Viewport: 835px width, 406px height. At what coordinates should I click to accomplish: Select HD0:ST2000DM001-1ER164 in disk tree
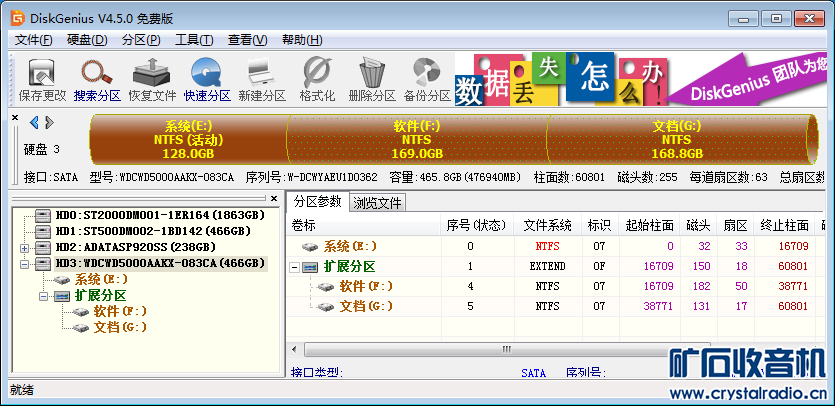(x=160, y=215)
